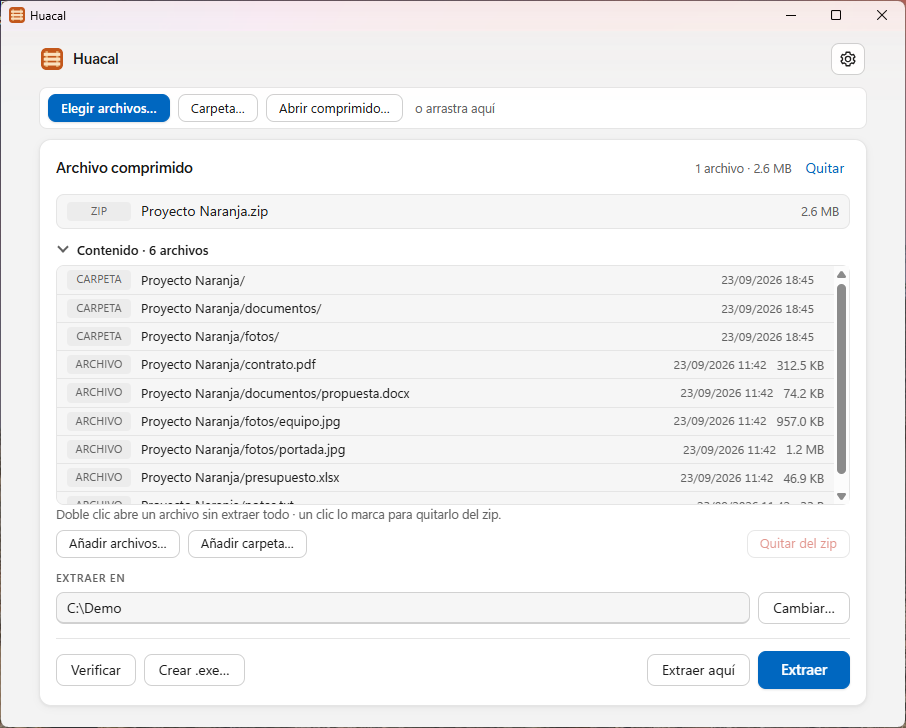Click the 46.9 KB size value
Image resolution: width=906 pixels, height=728 pixels.
tap(804, 478)
